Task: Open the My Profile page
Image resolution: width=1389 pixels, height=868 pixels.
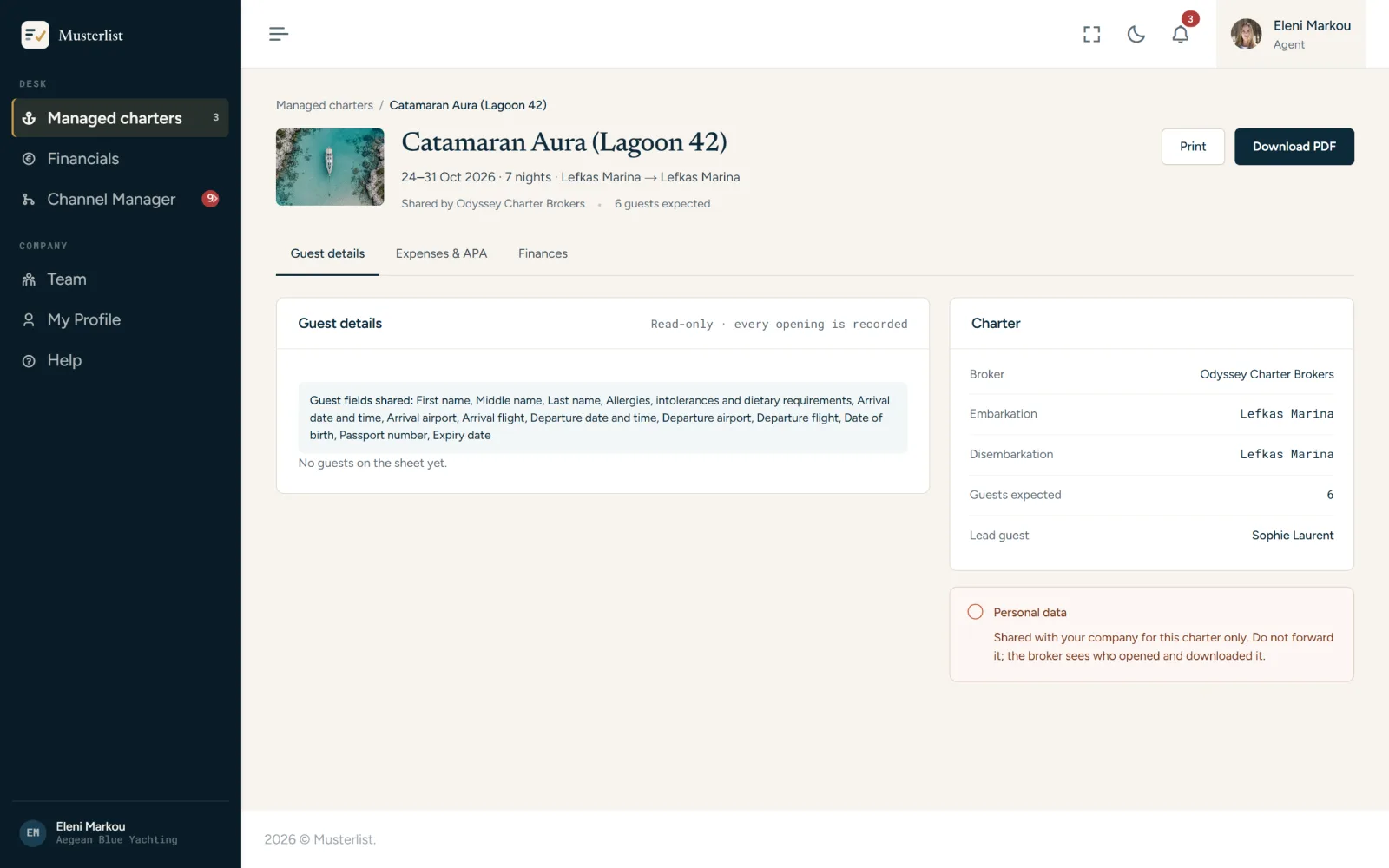Action: tap(121, 319)
